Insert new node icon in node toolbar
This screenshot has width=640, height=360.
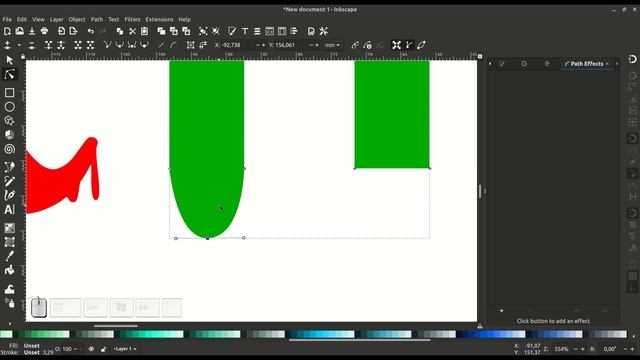tap(7, 45)
